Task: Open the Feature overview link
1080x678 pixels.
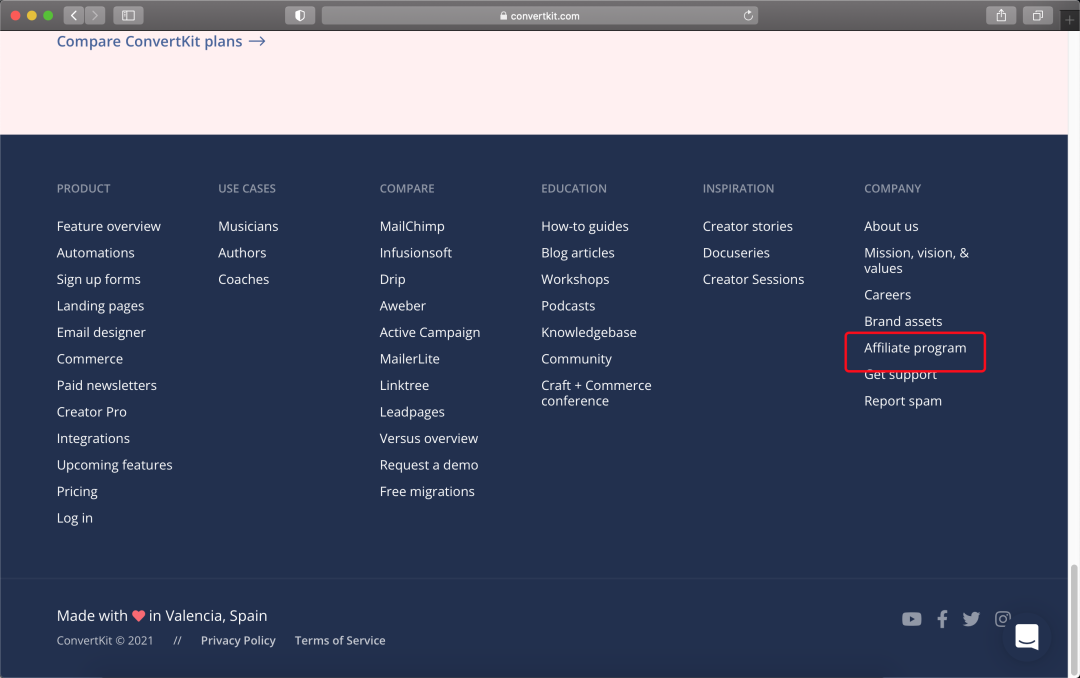Action: point(109,226)
